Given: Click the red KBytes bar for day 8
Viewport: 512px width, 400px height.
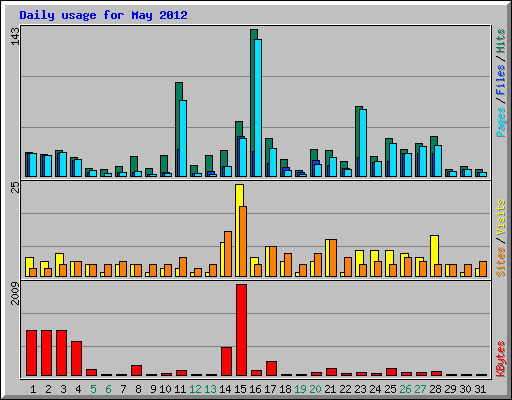Looking at the screenshot, I should [x=137, y=371].
